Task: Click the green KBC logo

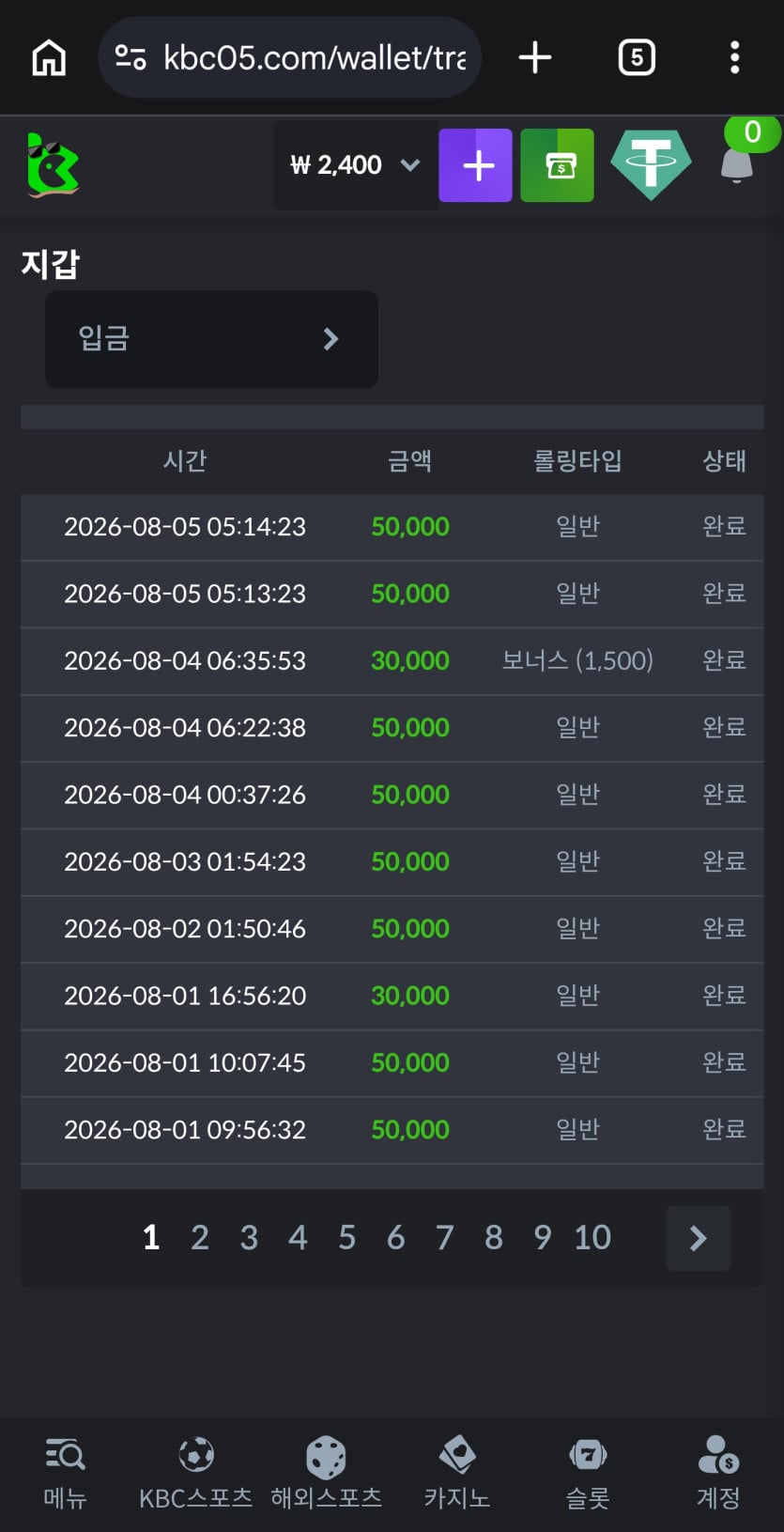Action: click(53, 165)
